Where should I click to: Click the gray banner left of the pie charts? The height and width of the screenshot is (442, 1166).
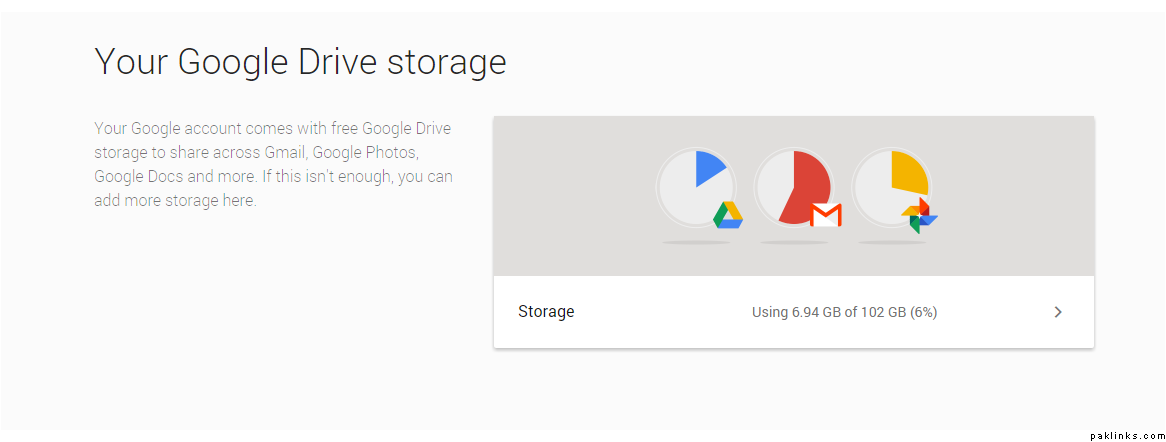570,195
